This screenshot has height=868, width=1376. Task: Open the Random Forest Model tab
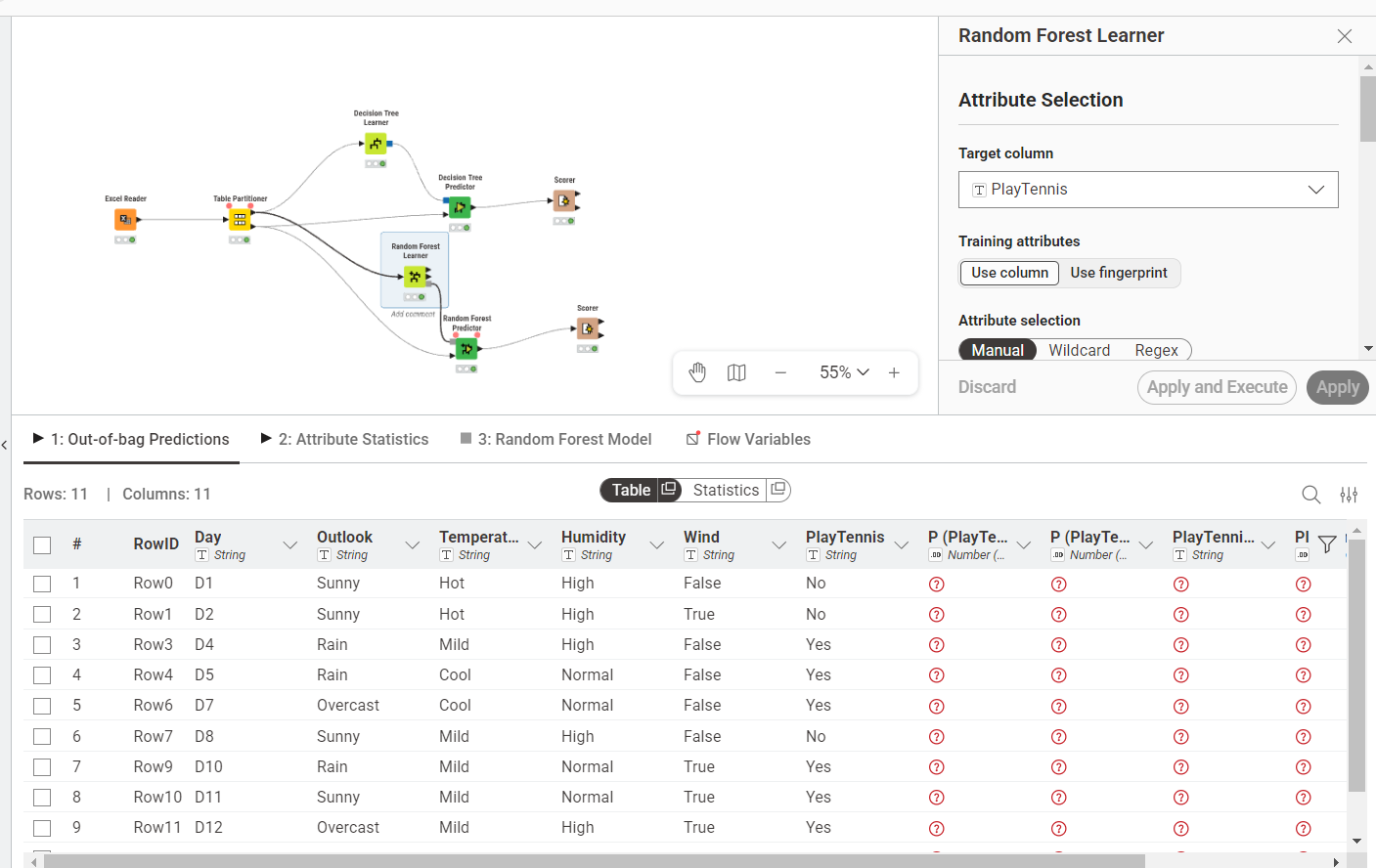(555, 440)
